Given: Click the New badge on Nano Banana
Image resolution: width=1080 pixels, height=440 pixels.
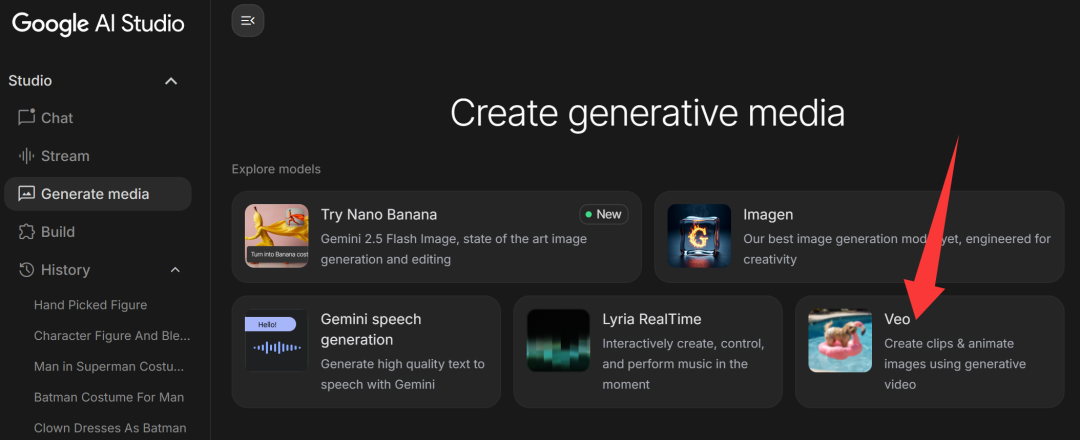Looking at the screenshot, I should [x=603, y=214].
